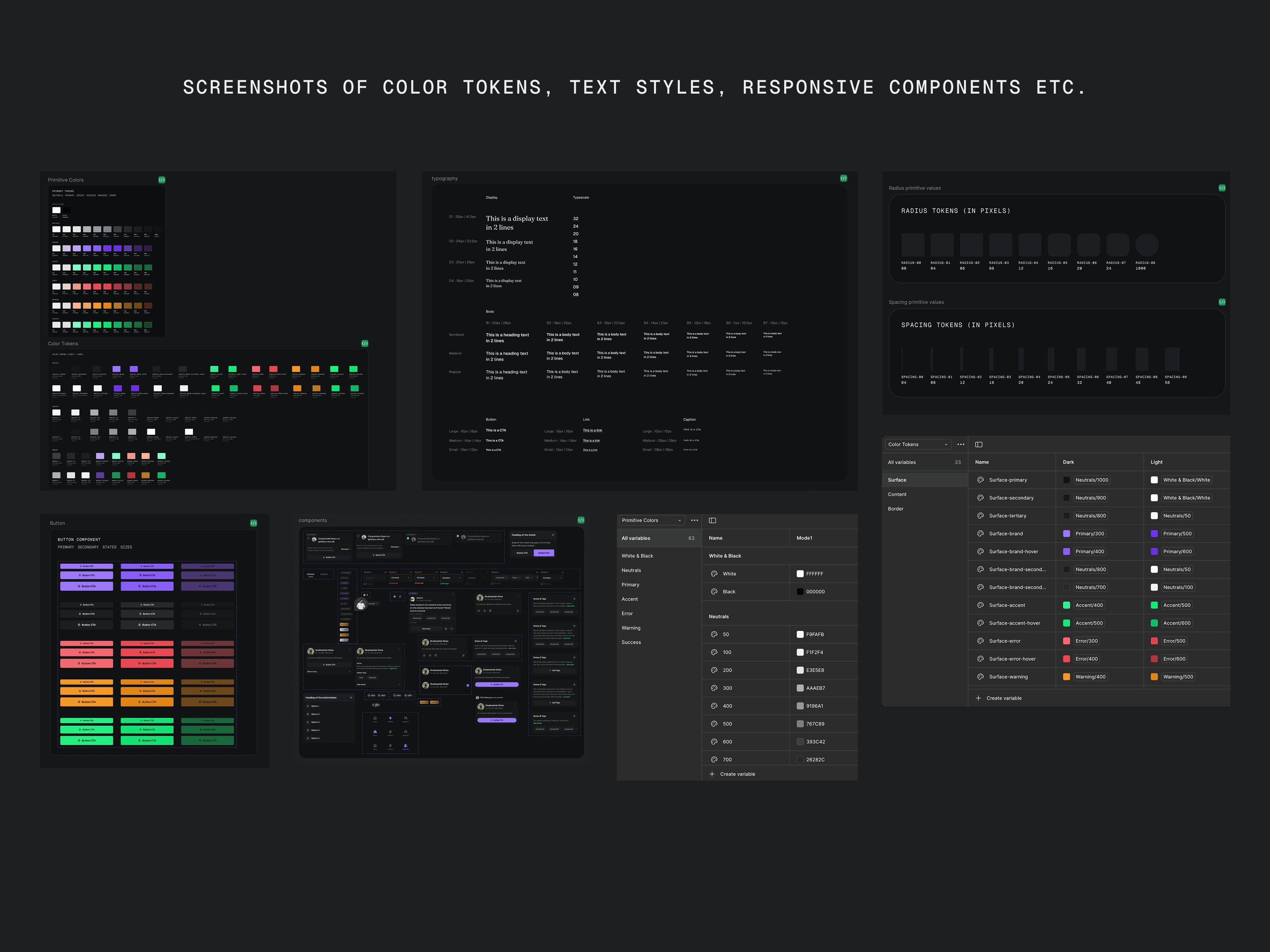Viewport: 1270px width, 952px height.
Task: Click palette icon next to White variable
Action: click(x=714, y=574)
